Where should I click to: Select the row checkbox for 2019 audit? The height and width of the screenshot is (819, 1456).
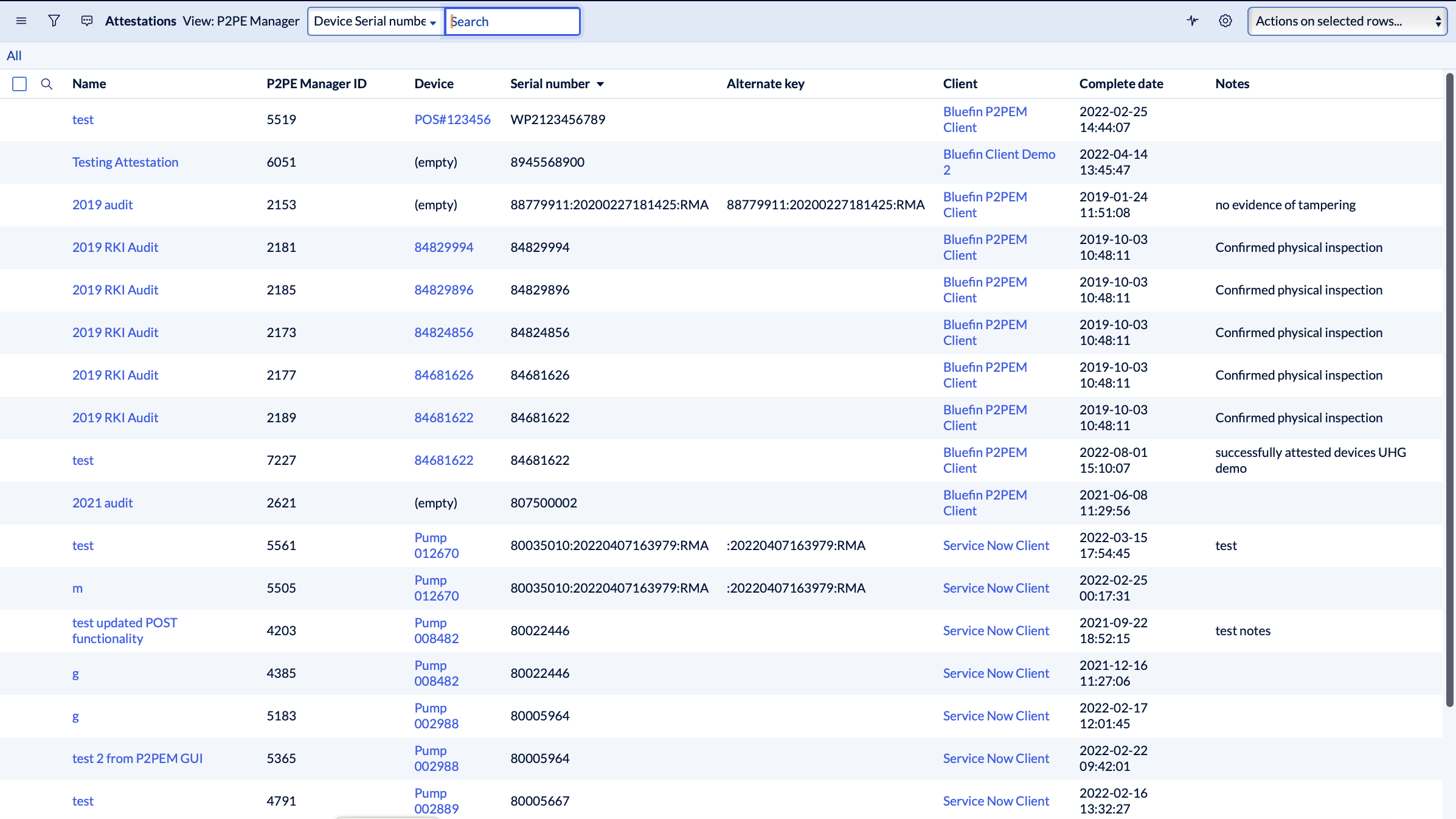[x=19, y=204]
